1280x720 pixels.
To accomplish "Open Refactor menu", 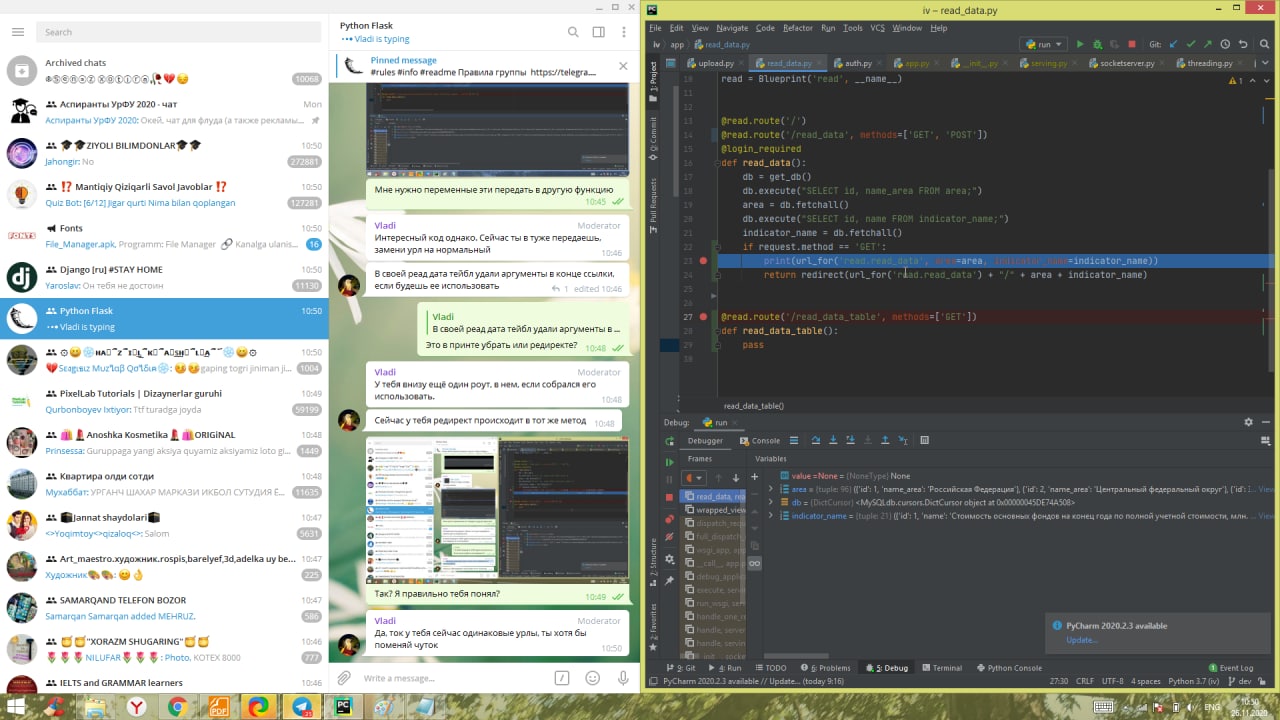I will pyautogui.click(x=797, y=28).
